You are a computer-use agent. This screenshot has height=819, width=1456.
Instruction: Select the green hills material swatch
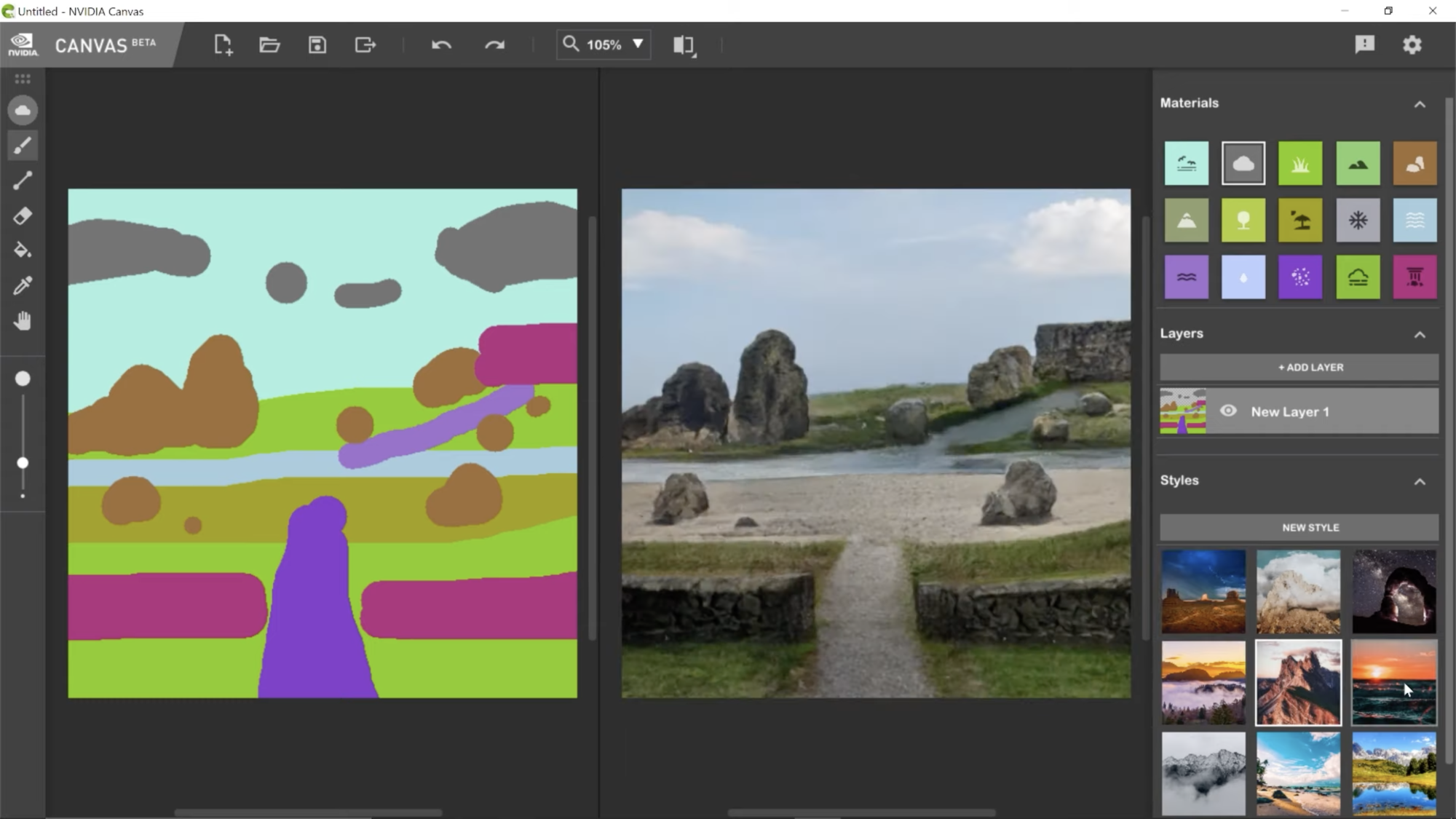click(1357, 162)
